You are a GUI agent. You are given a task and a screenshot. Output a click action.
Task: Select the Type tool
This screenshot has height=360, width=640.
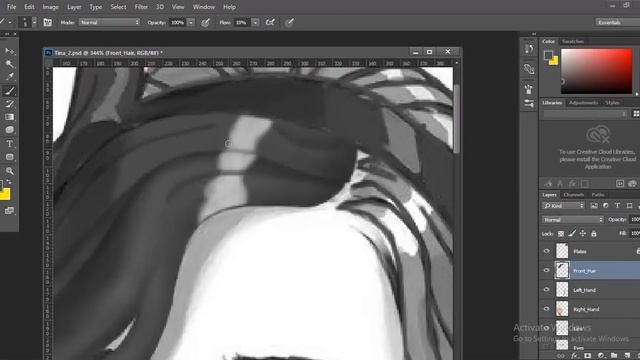coord(9,144)
